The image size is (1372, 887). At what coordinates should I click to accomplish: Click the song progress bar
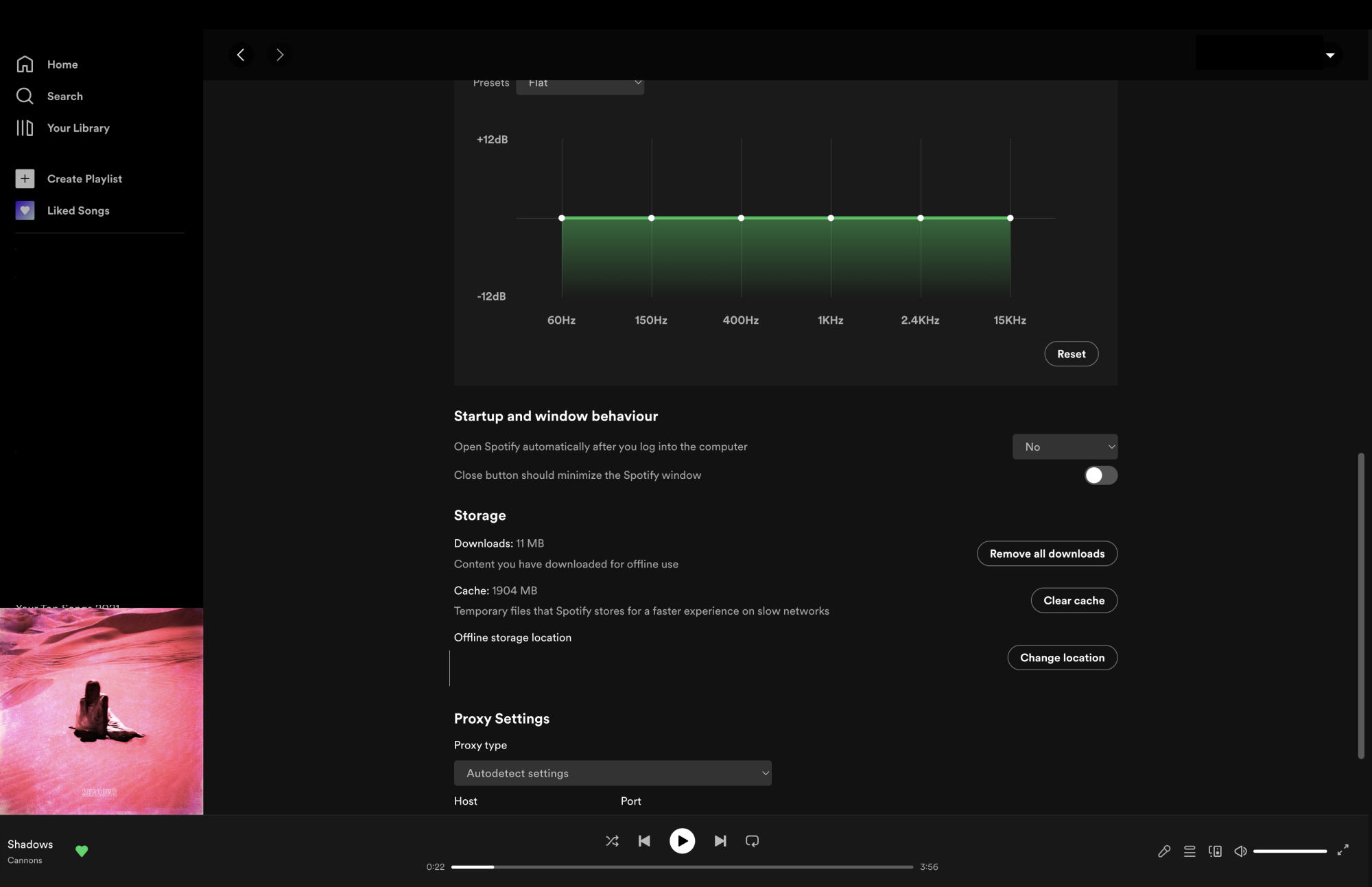682,866
